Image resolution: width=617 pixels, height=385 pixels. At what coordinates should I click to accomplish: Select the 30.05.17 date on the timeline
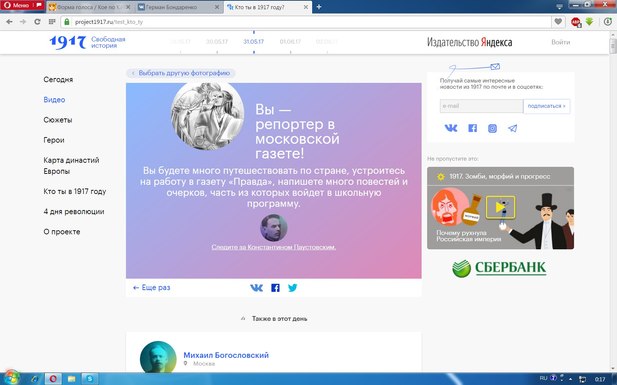[217, 41]
